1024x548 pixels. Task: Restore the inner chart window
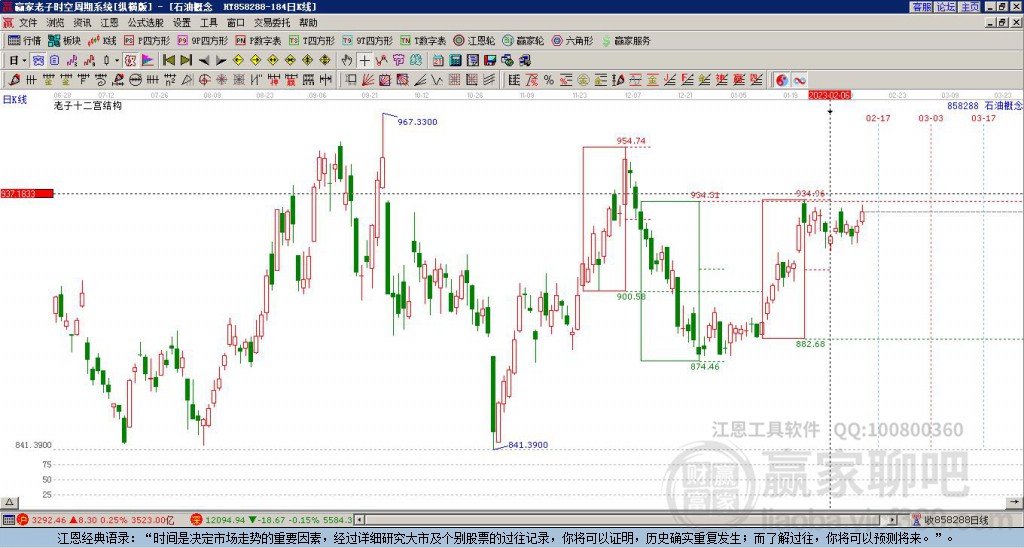[1002, 23]
